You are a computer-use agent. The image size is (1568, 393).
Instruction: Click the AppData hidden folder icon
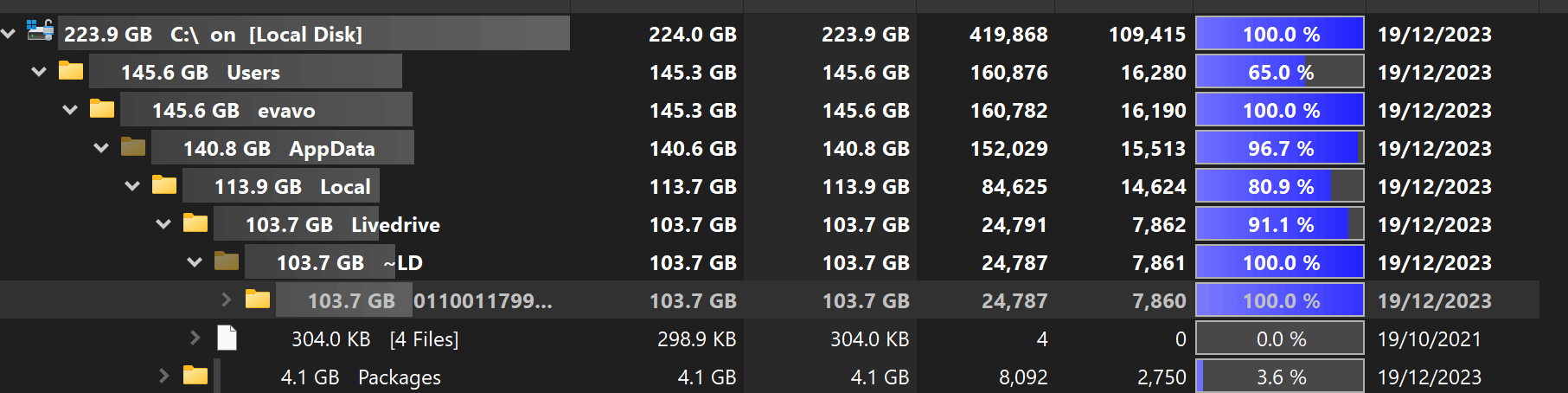pyautogui.click(x=133, y=147)
